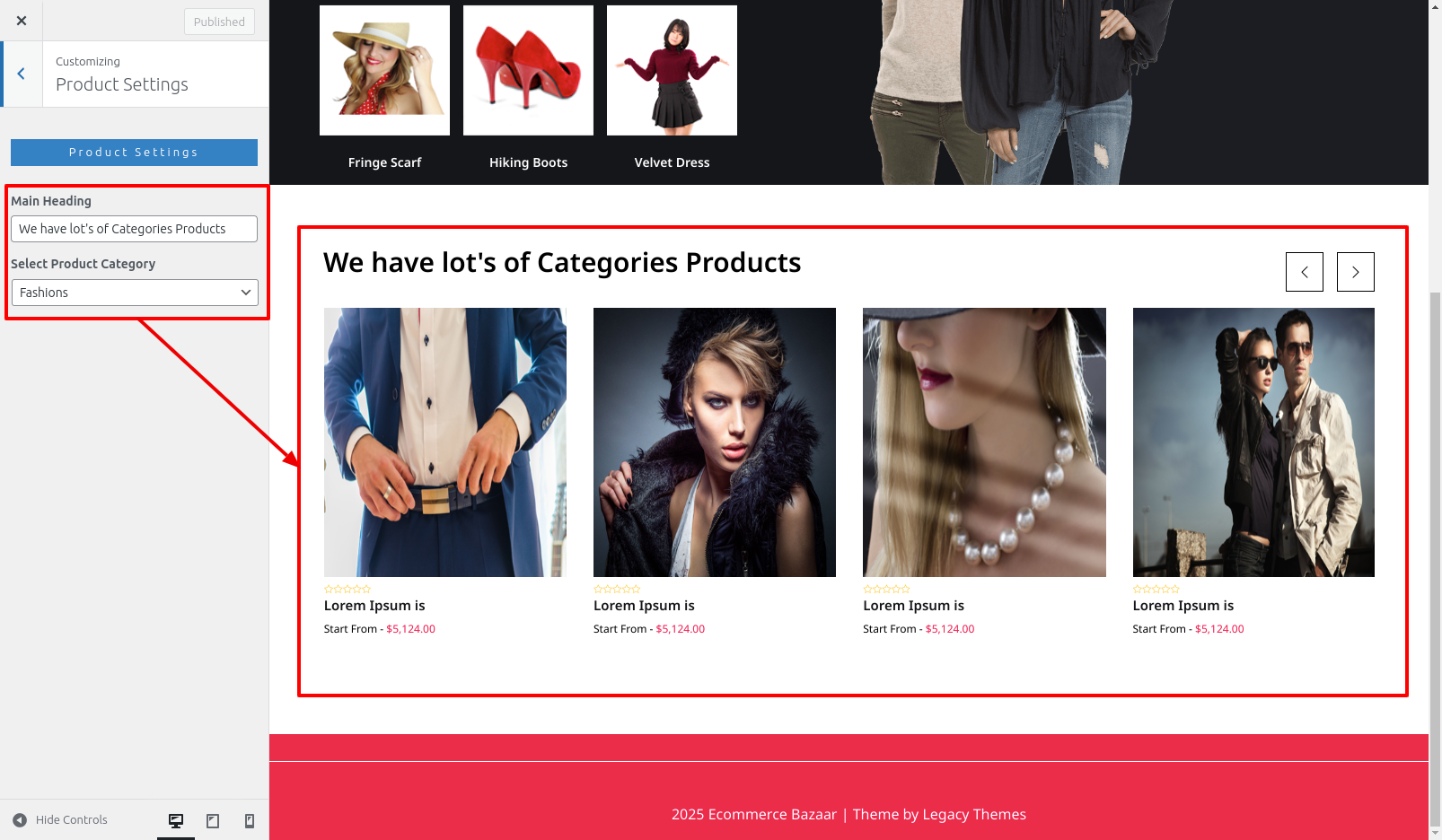Viewport: 1442px width, 840px height.
Task: Click the Hide Controls collapse icon
Action: [x=20, y=819]
